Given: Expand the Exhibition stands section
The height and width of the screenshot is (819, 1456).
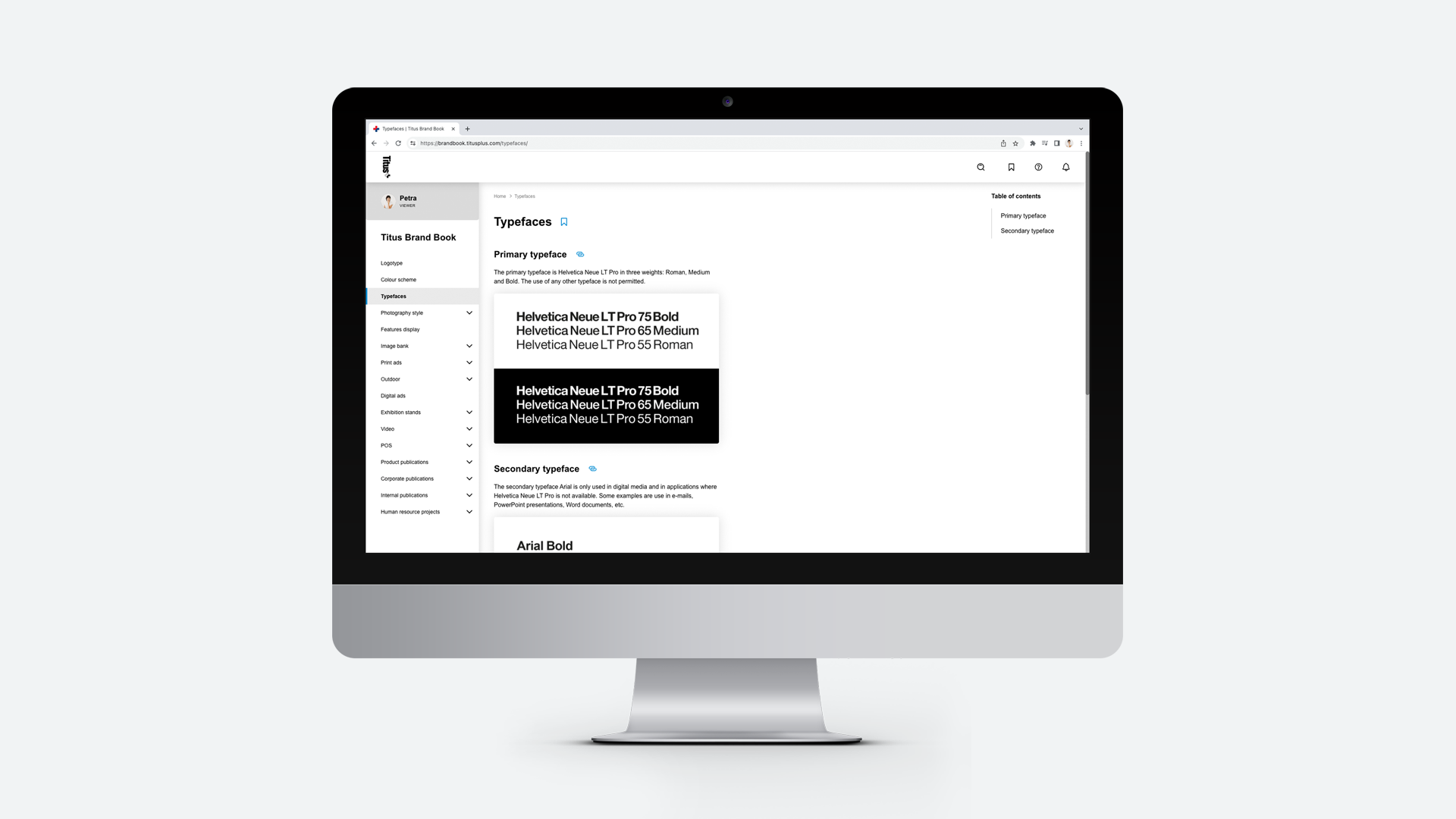Looking at the screenshot, I should [470, 412].
